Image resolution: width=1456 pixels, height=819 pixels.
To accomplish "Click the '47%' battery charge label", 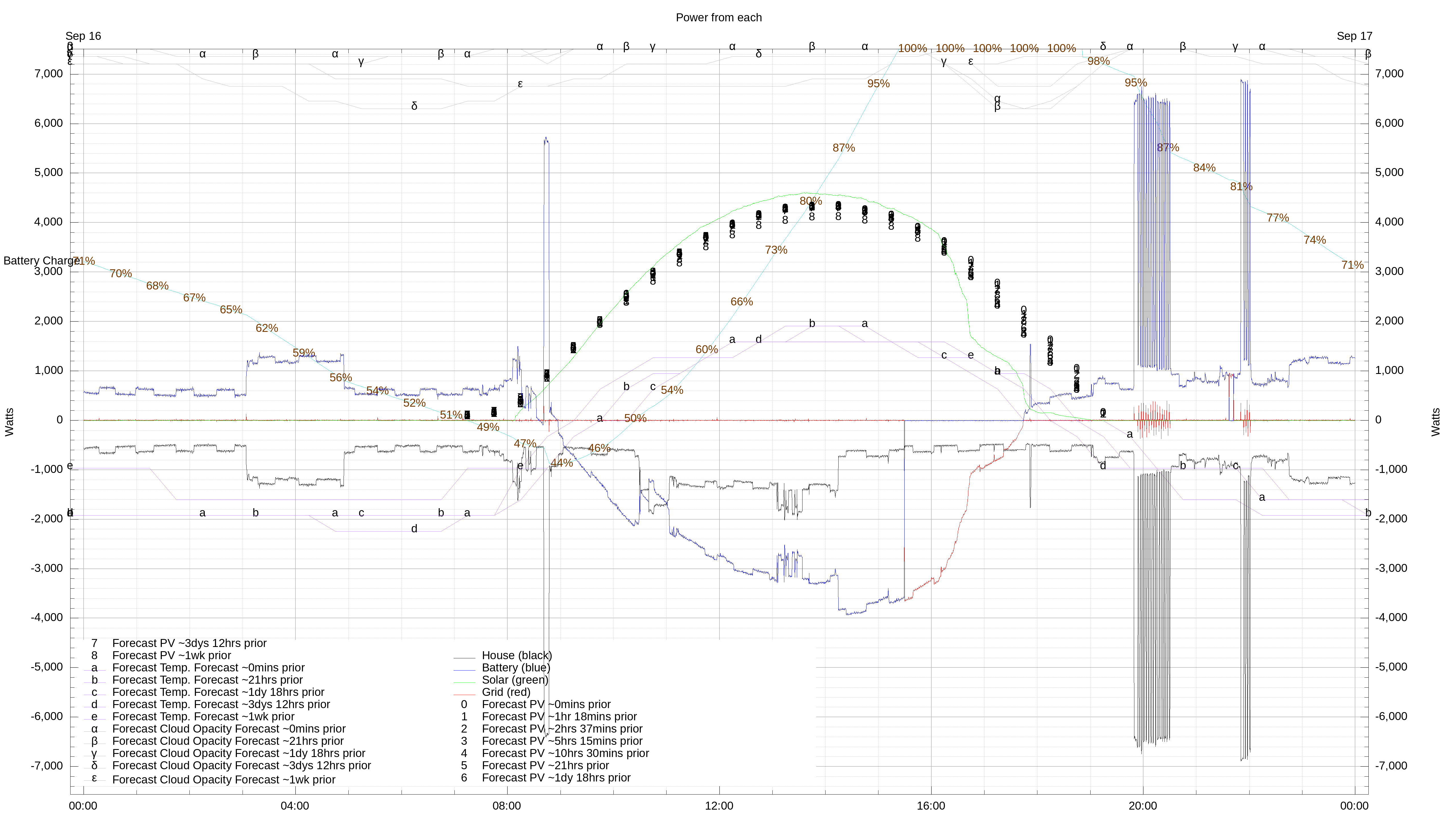I will pos(524,444).
